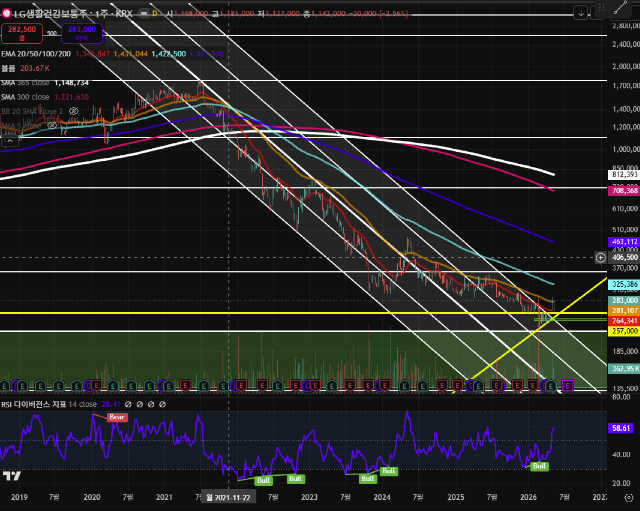Click the 2020 time axis label
This screenshot has height=511, width=640.
92,497
